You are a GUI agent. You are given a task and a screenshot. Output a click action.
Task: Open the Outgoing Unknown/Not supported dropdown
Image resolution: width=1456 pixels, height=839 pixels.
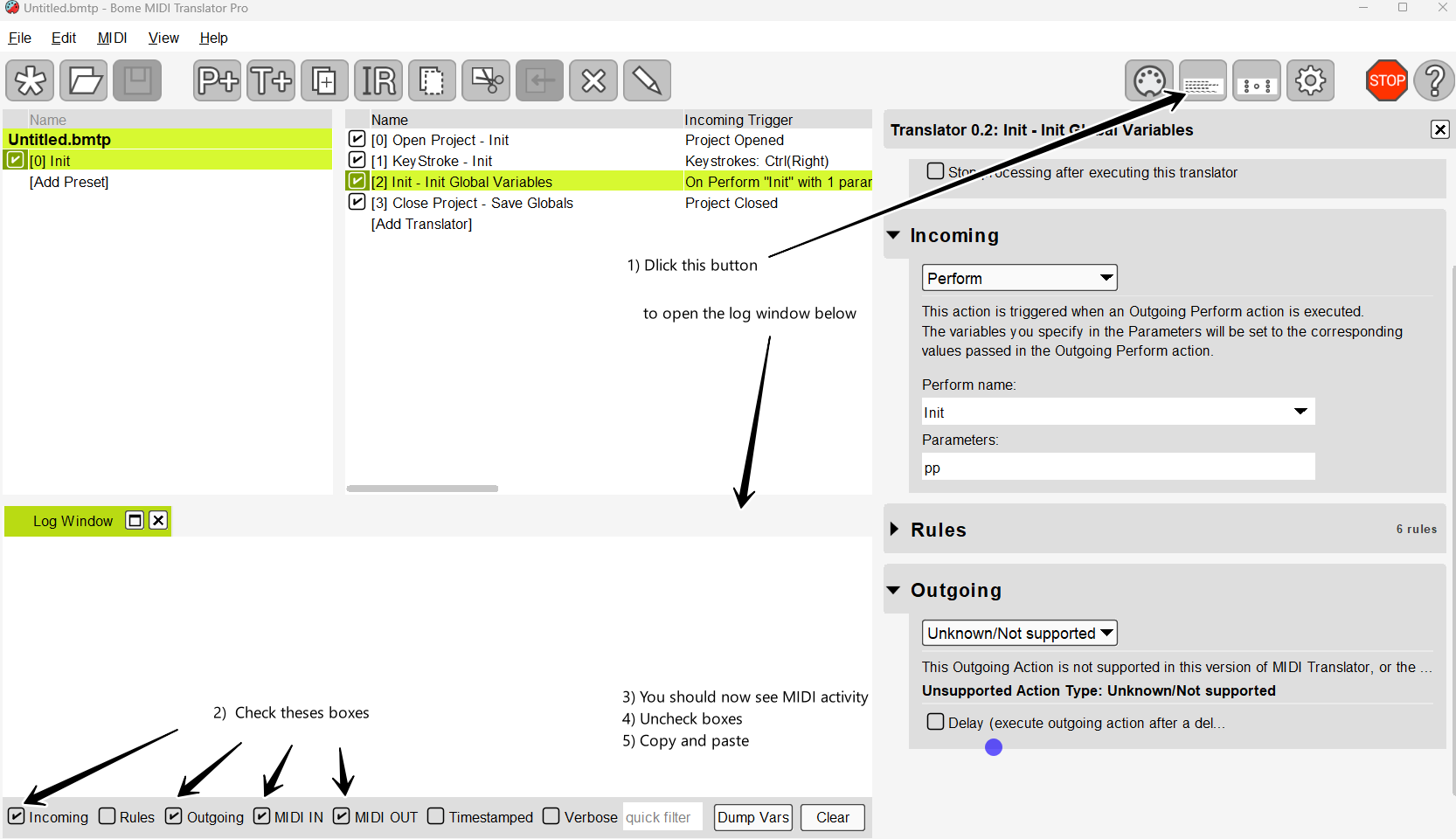click(x=1019, y=633)
